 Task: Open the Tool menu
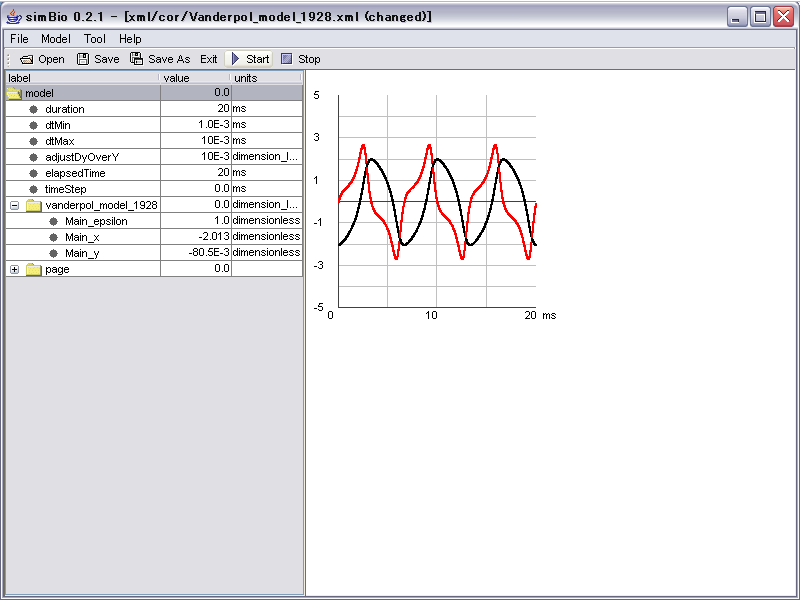(x=95, y=39)
